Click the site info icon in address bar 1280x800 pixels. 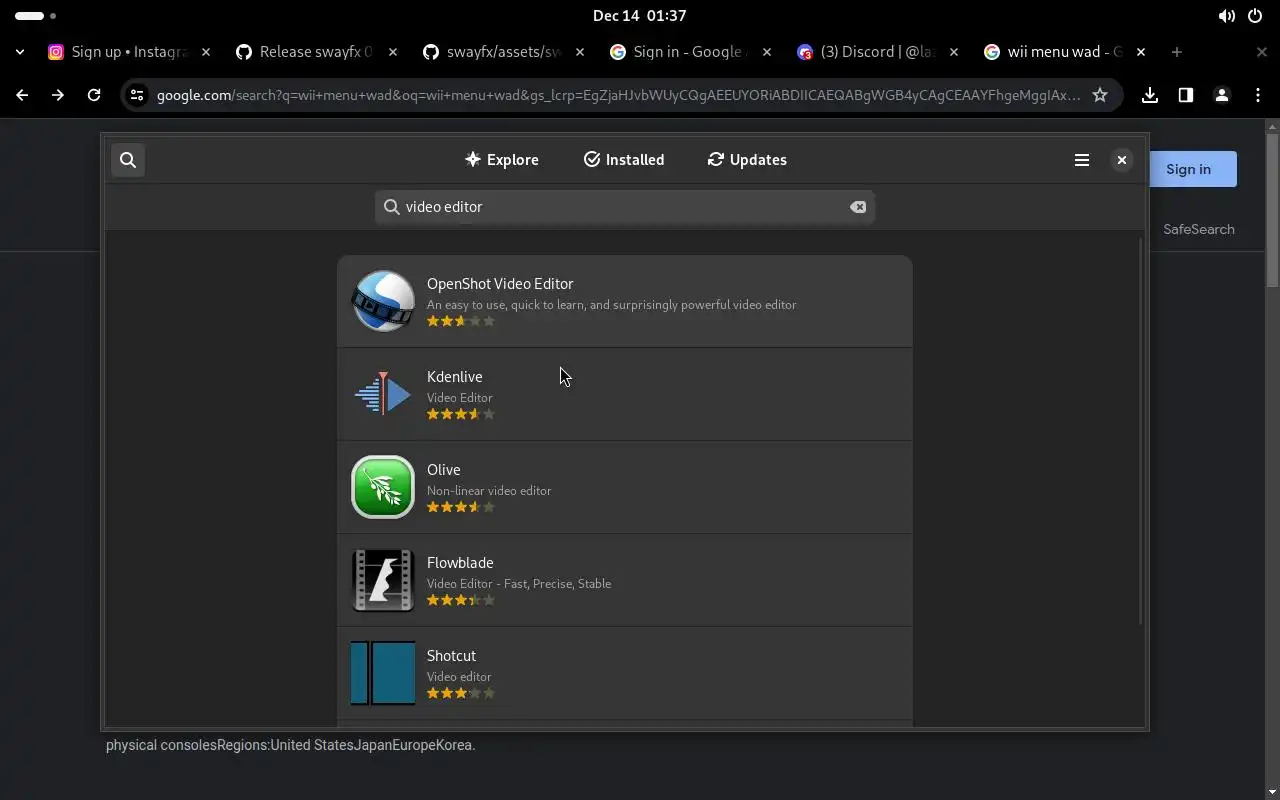click(137, 95)
